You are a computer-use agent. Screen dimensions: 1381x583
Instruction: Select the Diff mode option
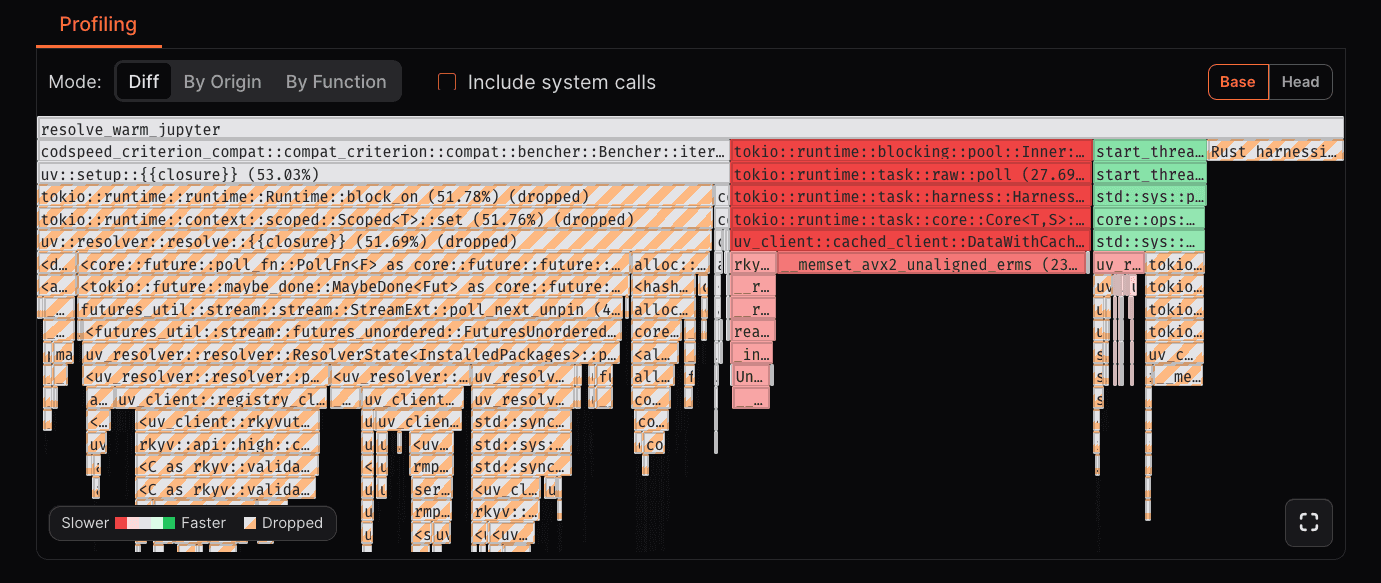[x=144, y=82]
